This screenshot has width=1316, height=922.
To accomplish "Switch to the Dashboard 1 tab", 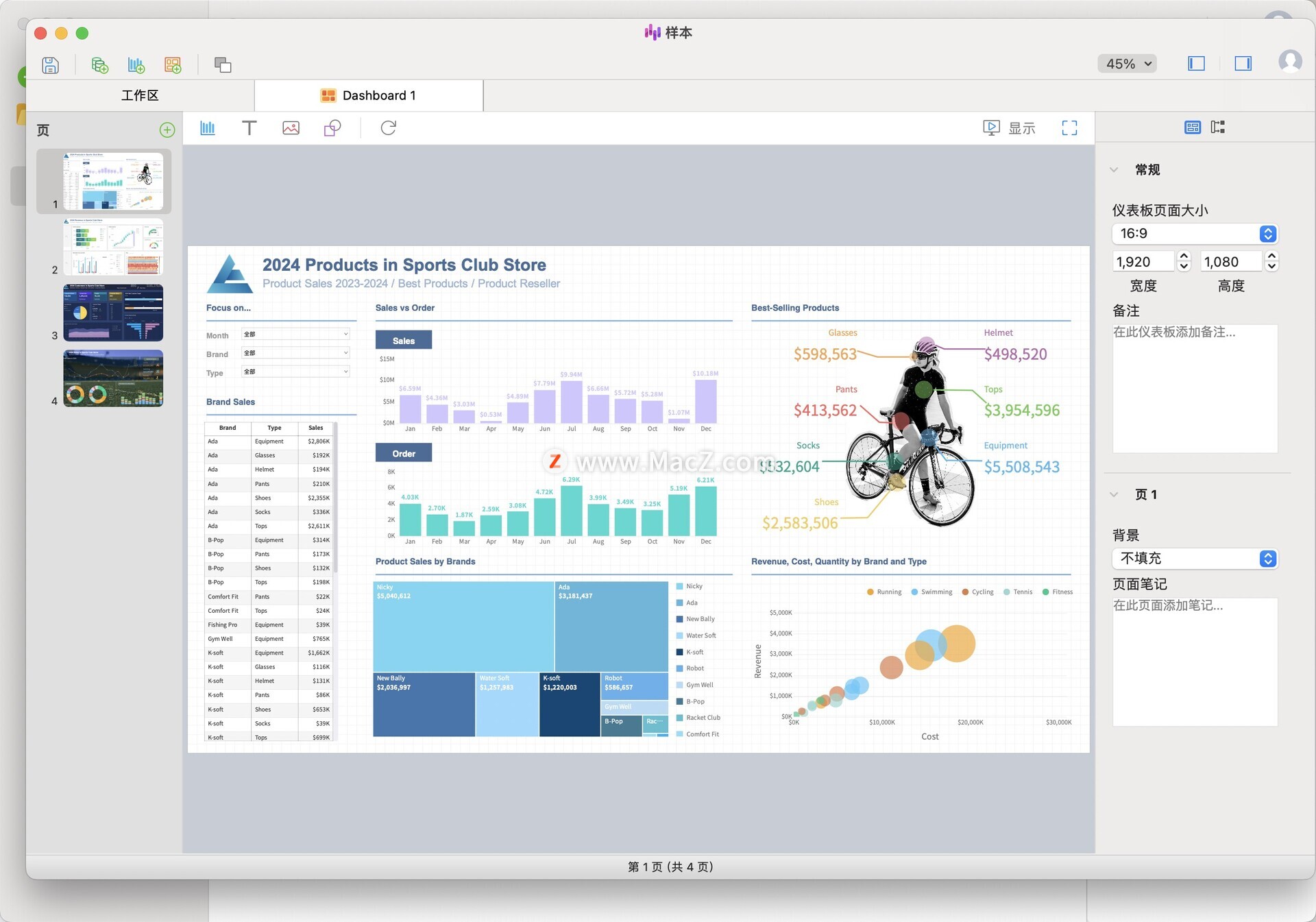I will click(x=368, y=95).
